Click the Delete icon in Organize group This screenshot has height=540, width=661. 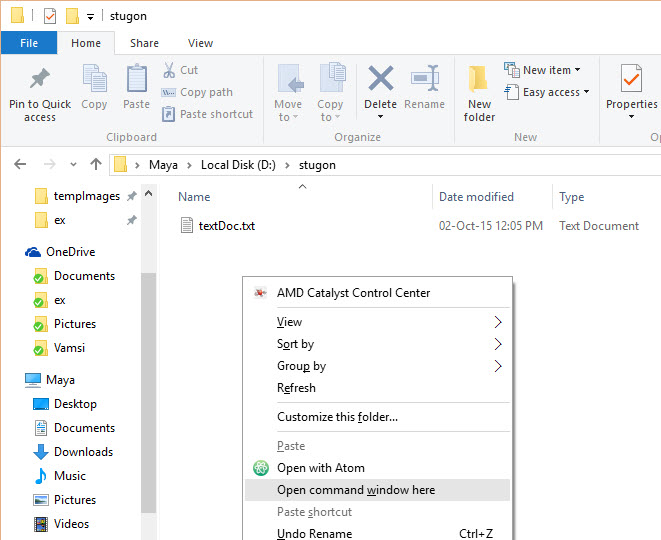coord(380,80)
